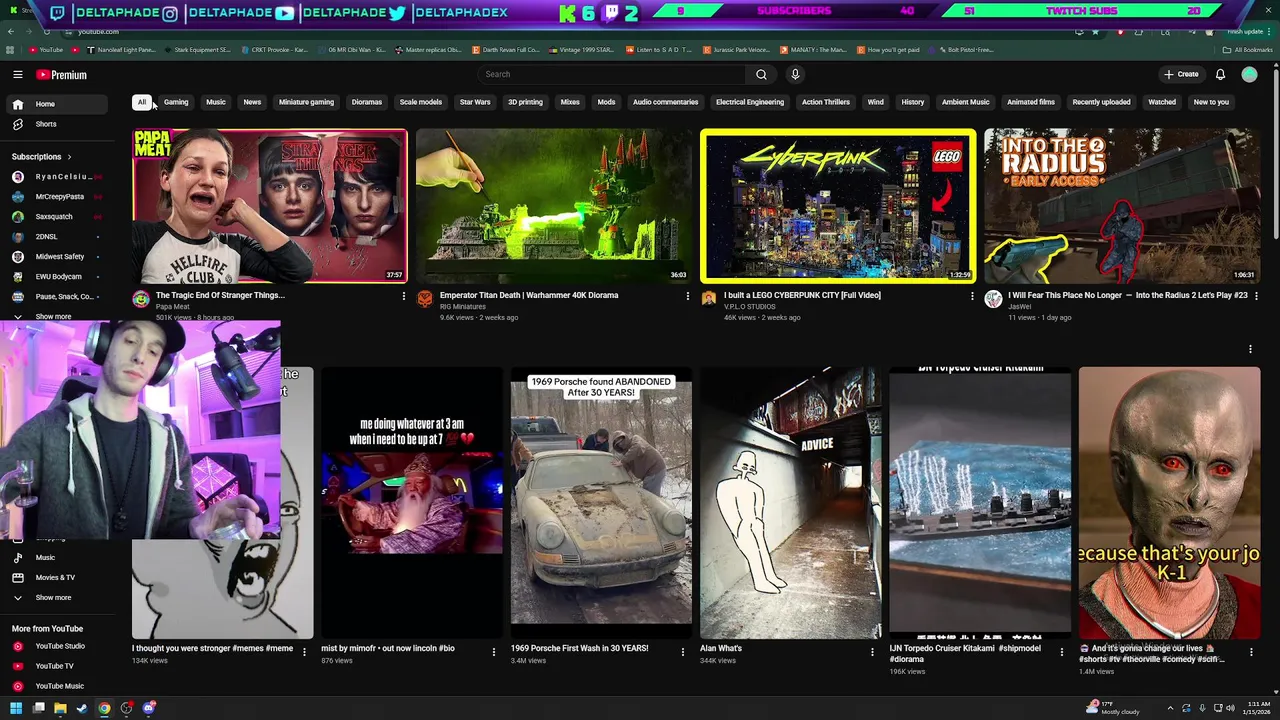Viewport: 1280px width, 720px height.
Task: Expand the Subscriptions section arrow
Action: (x=69, y=157)
